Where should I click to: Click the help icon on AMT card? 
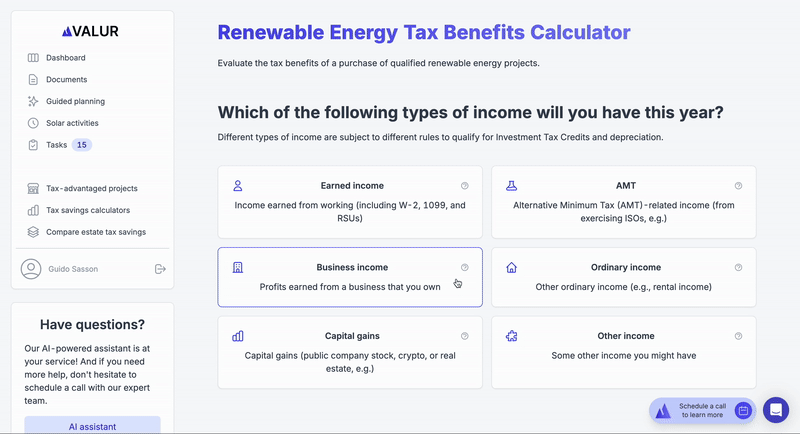coord(738,186)
